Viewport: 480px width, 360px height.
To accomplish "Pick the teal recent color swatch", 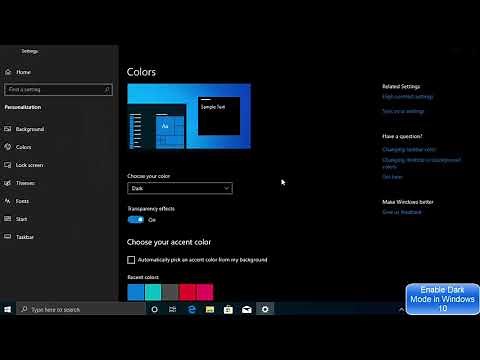I will [153, 292].
